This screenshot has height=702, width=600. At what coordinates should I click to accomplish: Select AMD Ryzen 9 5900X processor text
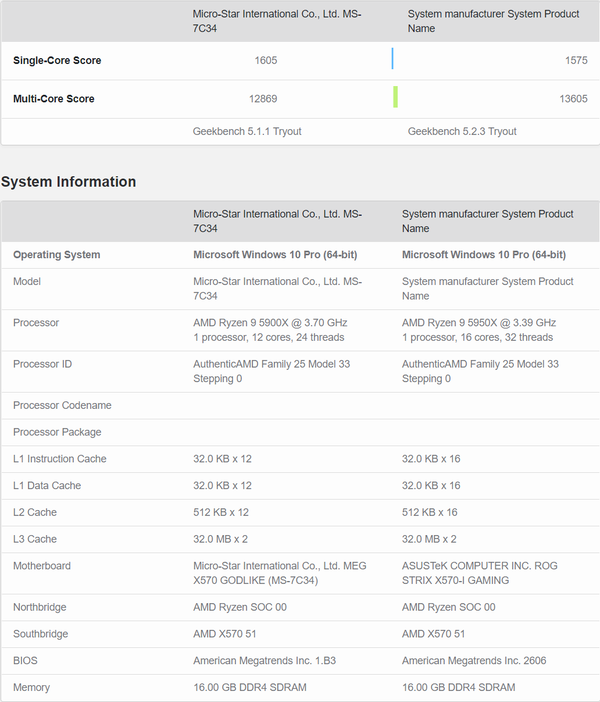[x=270, y=323]
